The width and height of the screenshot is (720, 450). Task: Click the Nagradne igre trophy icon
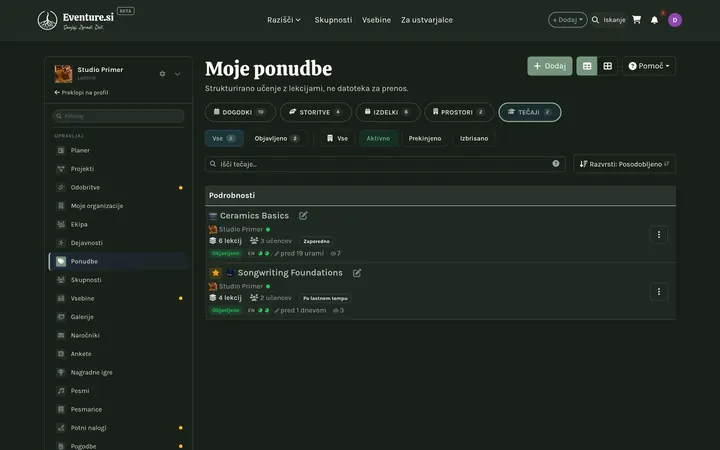[x=61, y=372]
